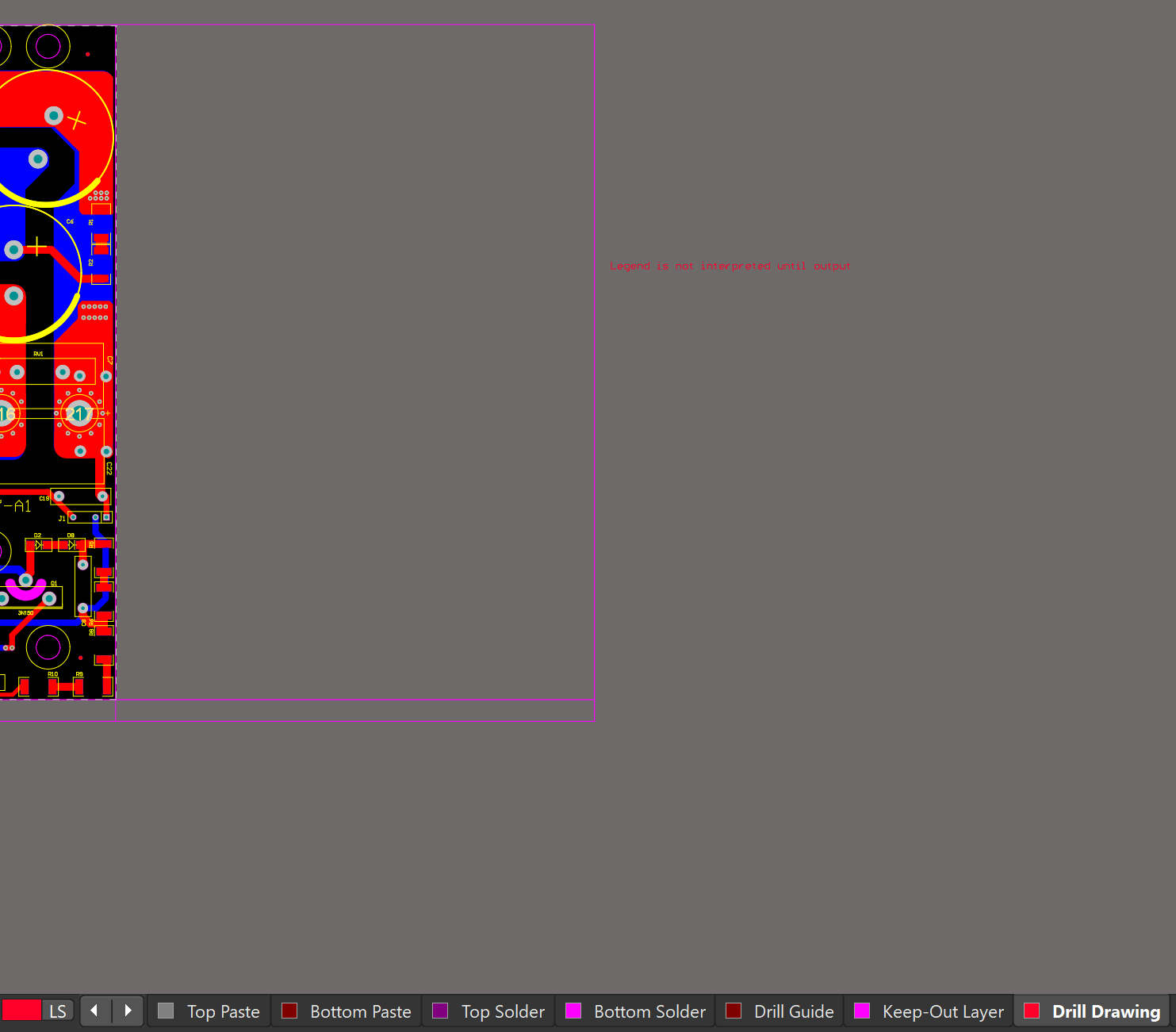Click the Bottom Solder magenta color swatch

click(573, 1011)
